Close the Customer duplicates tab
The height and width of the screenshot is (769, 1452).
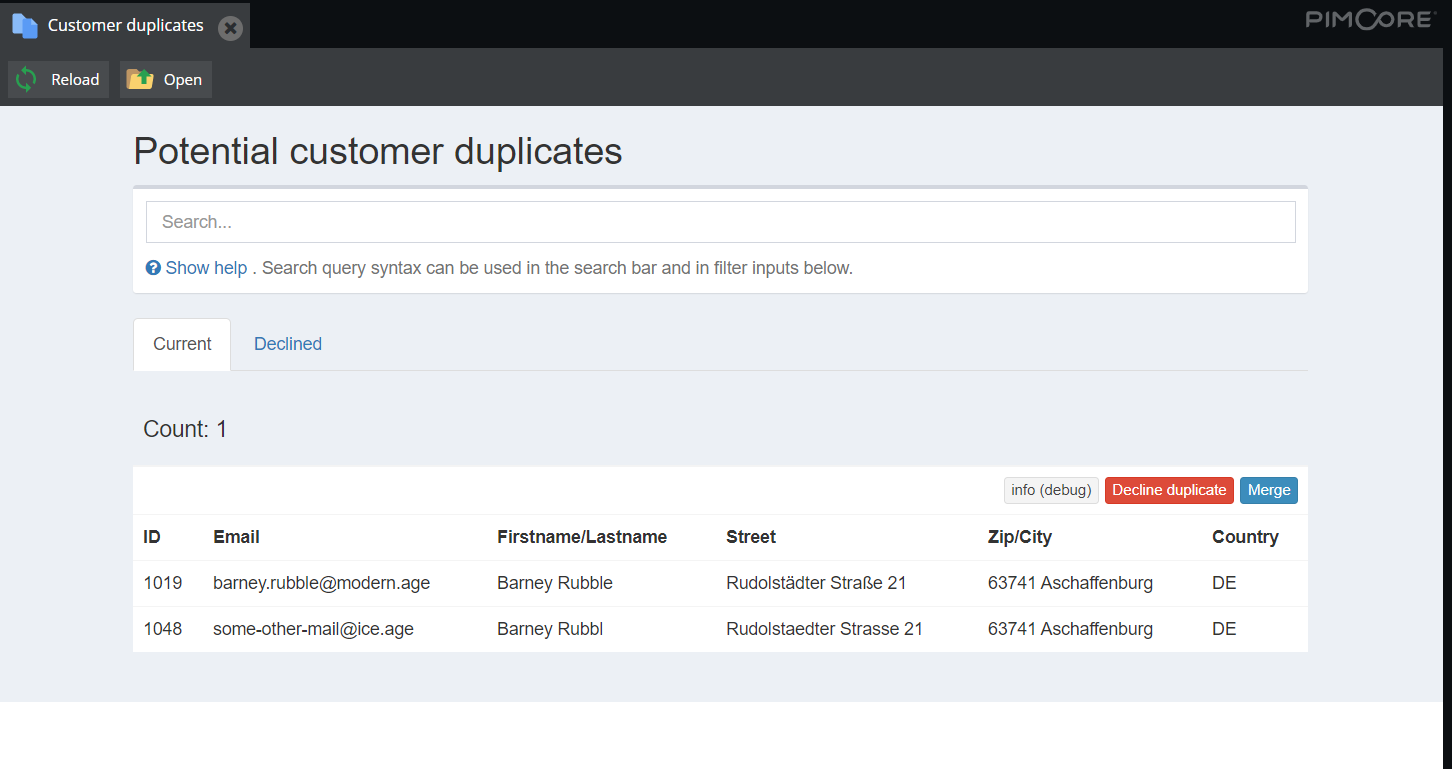click(x=230, y=28)
